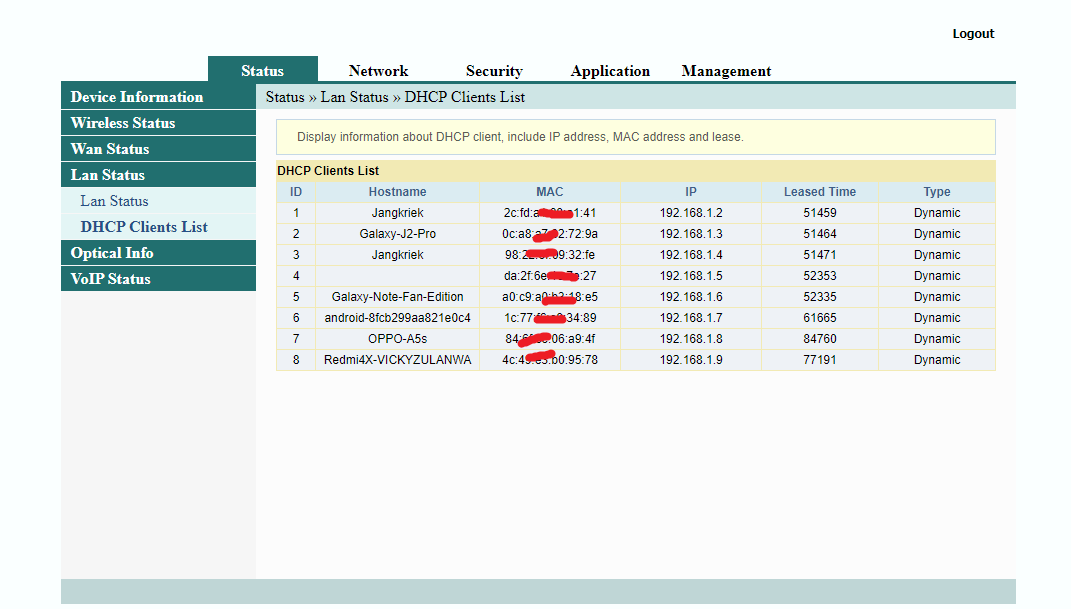1071x609 pixels.
Task: Open the Security tab
Action: tap(494, 71)
